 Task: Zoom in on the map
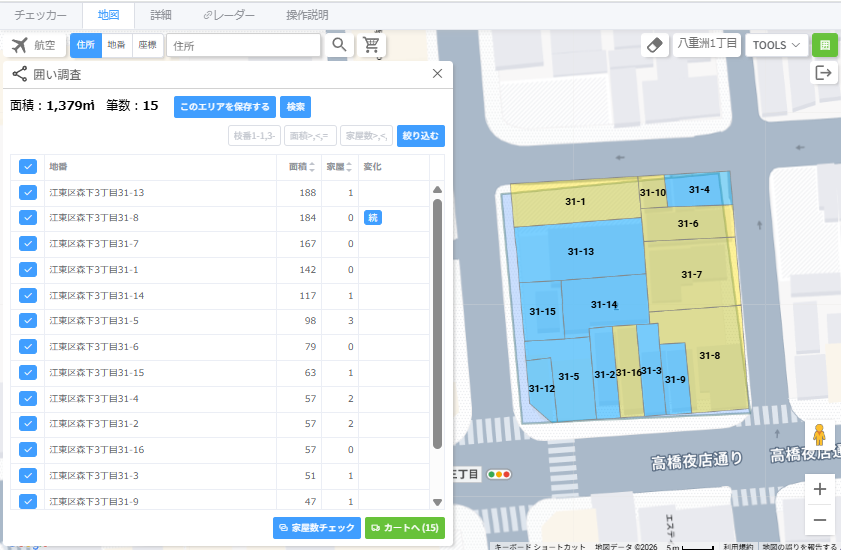click(820, 489)
